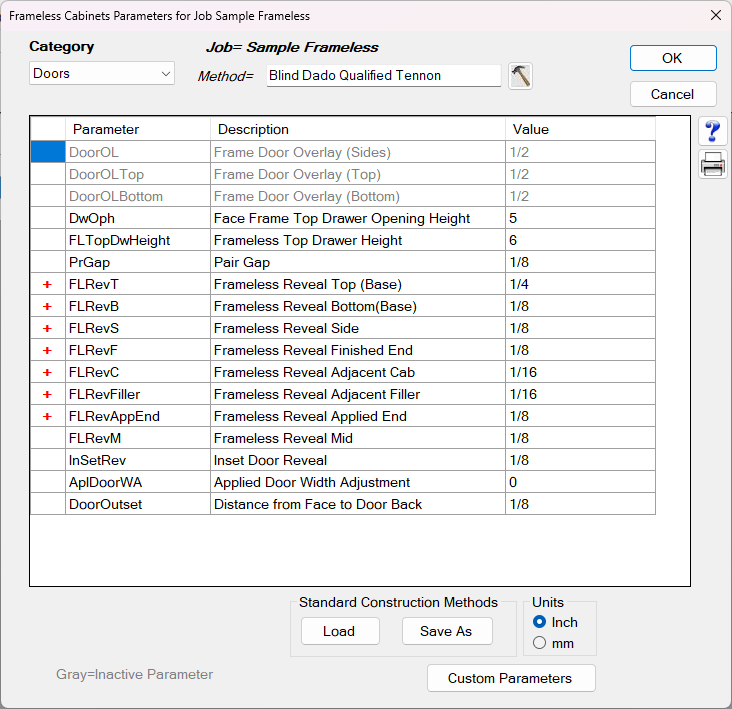Click the Method name text field
This screenshot has height=709, width=732.
coord(383,75)
